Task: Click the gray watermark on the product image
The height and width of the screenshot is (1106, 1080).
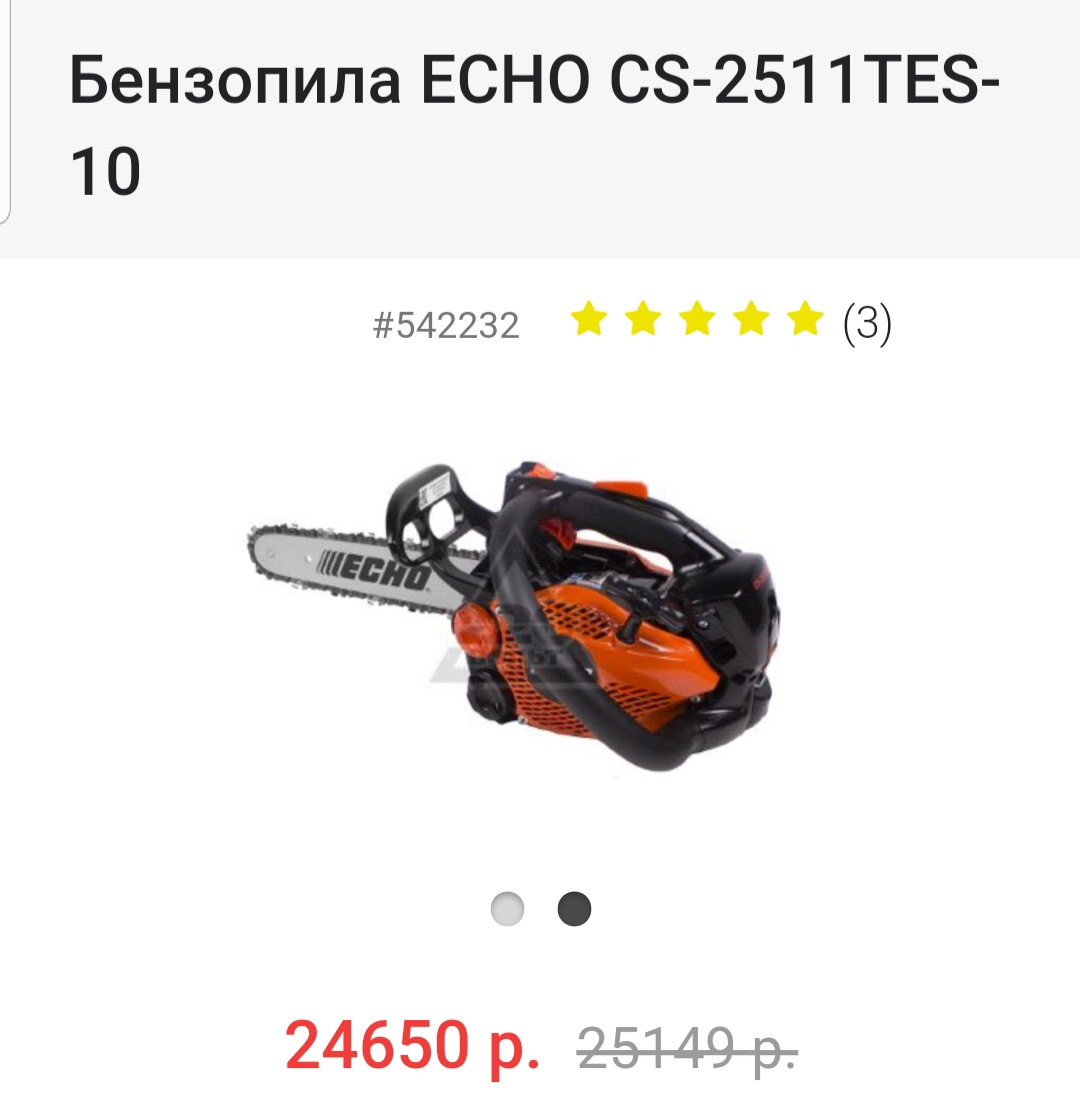Action: (x=502, y=647)
